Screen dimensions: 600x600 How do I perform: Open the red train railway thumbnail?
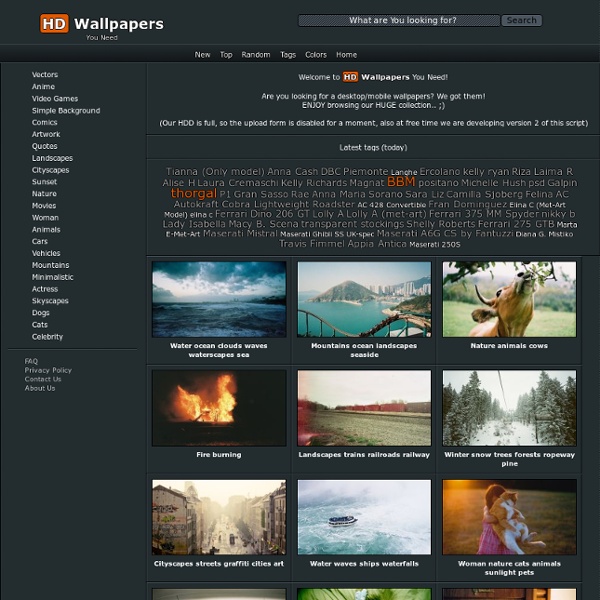point(364,408)
